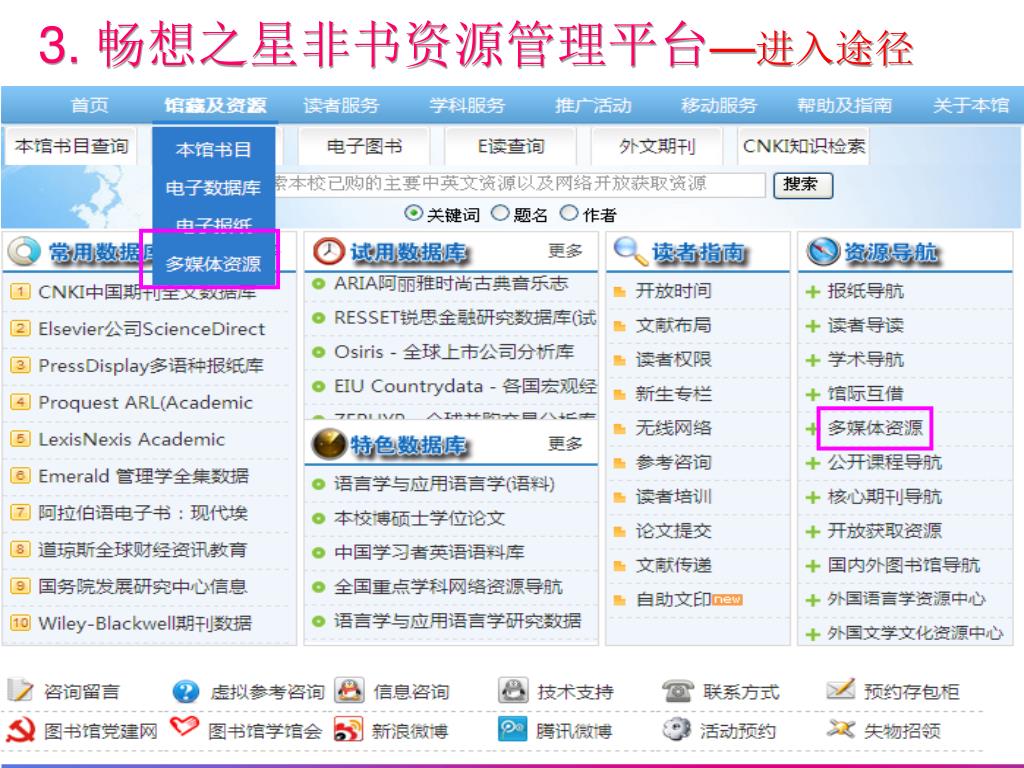Select the 关键词 radio button
The image size is (1024, 768).
click(x=413, y=213)
